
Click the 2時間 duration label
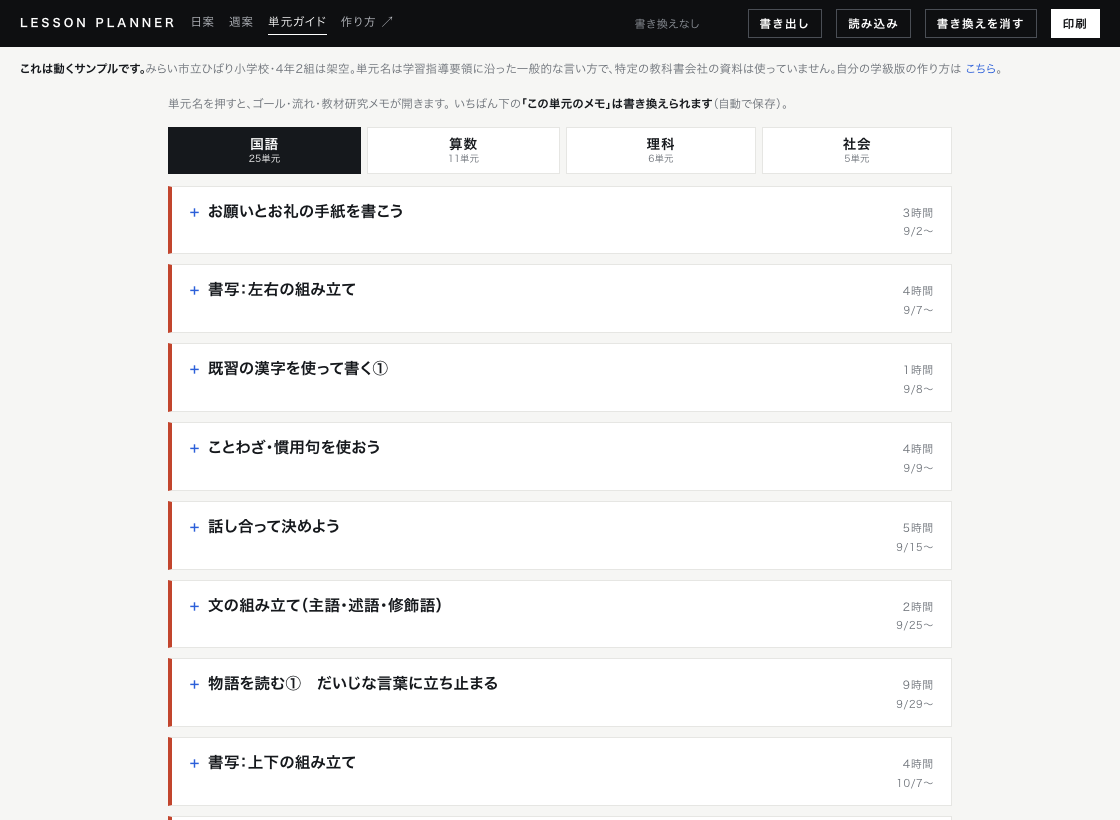(918, 607)
